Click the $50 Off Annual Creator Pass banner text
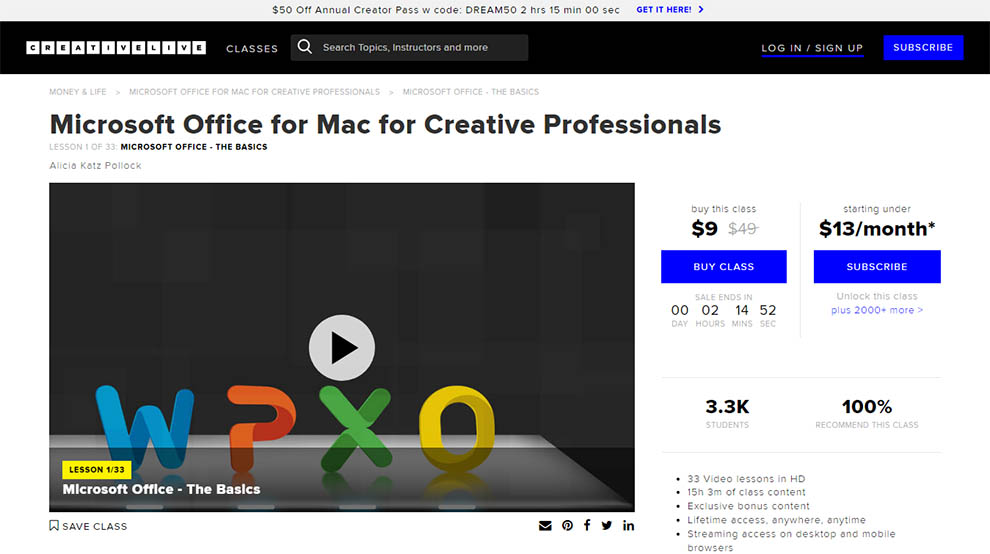Viewport: 990px width, 554px height. coord(446,9)
